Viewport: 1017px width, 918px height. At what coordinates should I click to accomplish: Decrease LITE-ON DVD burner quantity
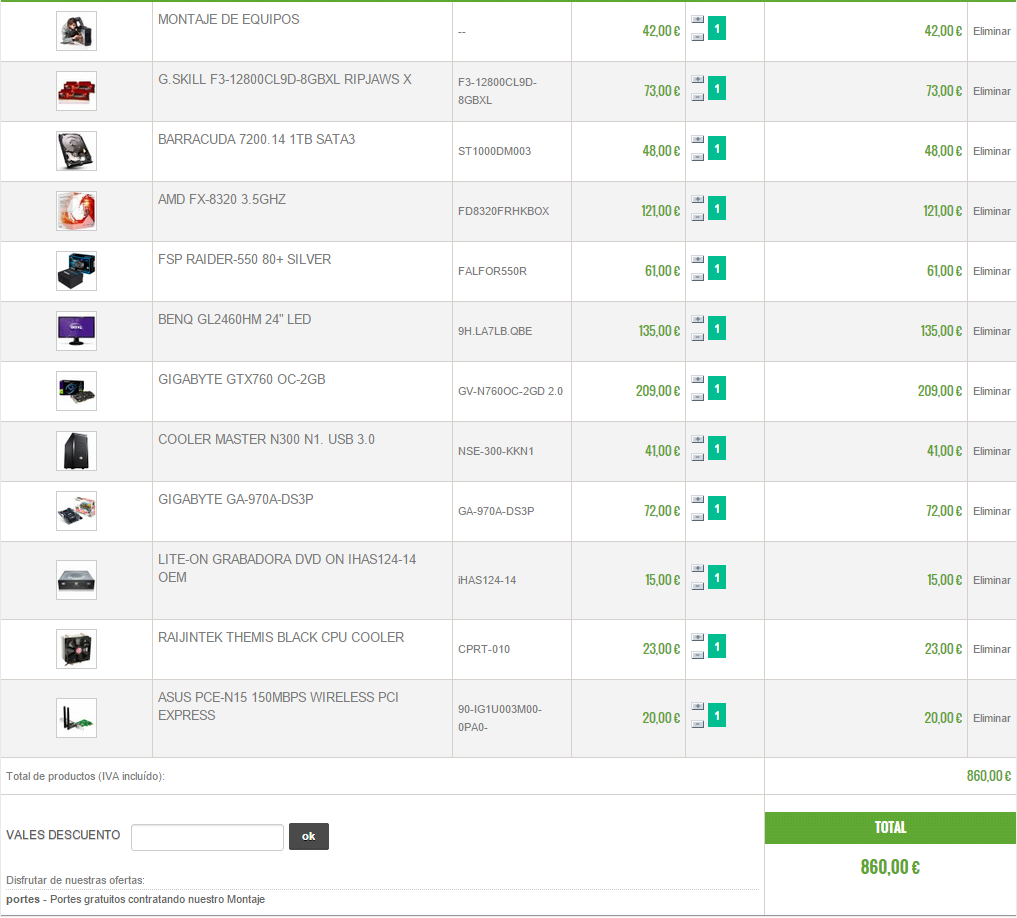click(697, 586)
